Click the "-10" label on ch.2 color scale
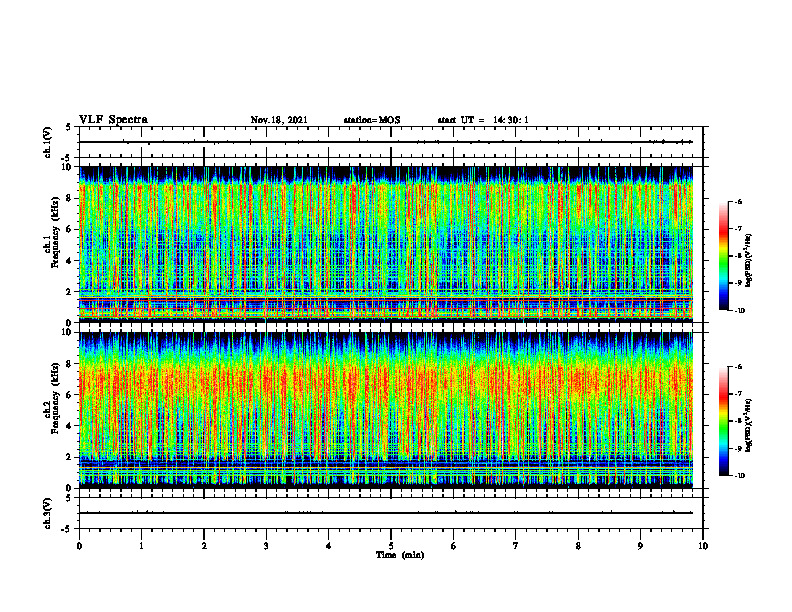The image size is (792, 612). point(740,476)
